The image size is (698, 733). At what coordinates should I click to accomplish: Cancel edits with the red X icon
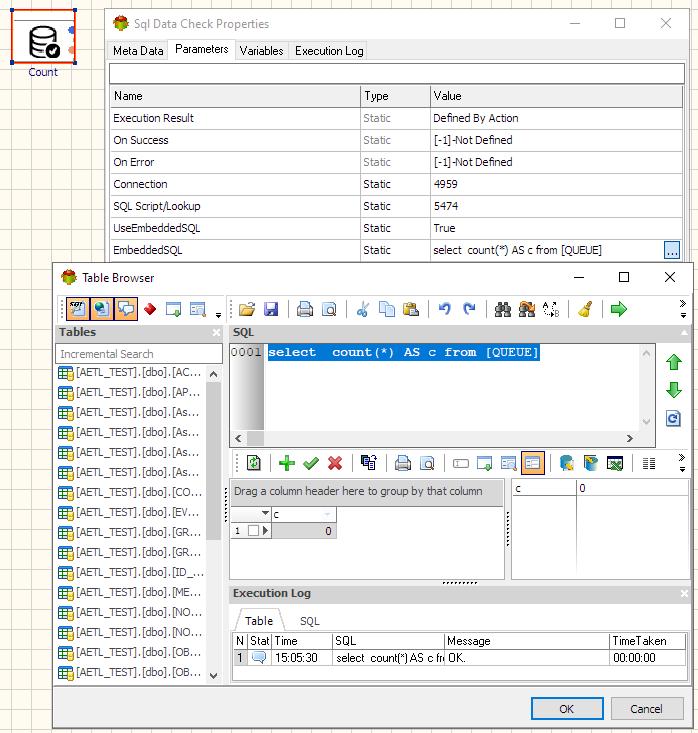[335, 463]
